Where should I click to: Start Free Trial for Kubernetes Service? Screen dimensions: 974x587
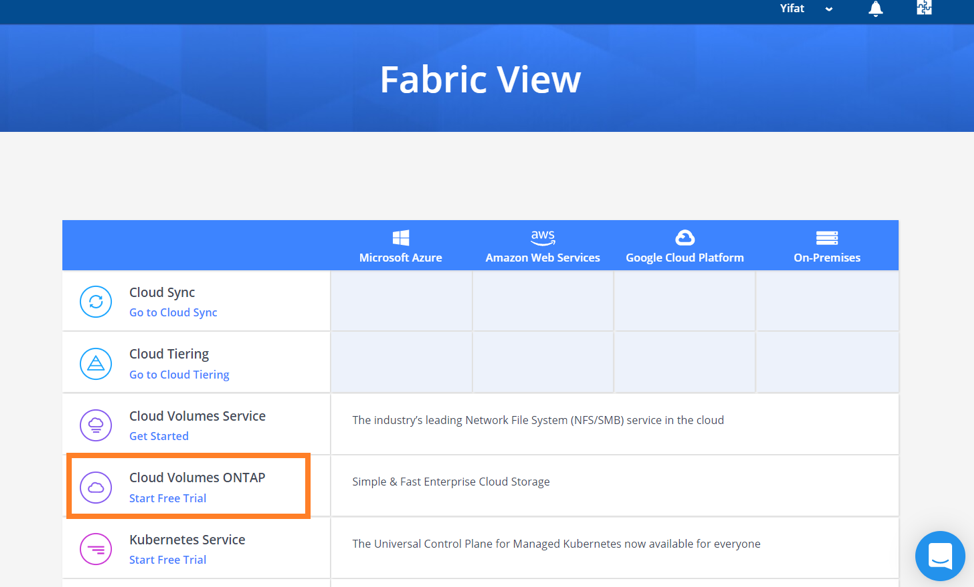(168, 560)
